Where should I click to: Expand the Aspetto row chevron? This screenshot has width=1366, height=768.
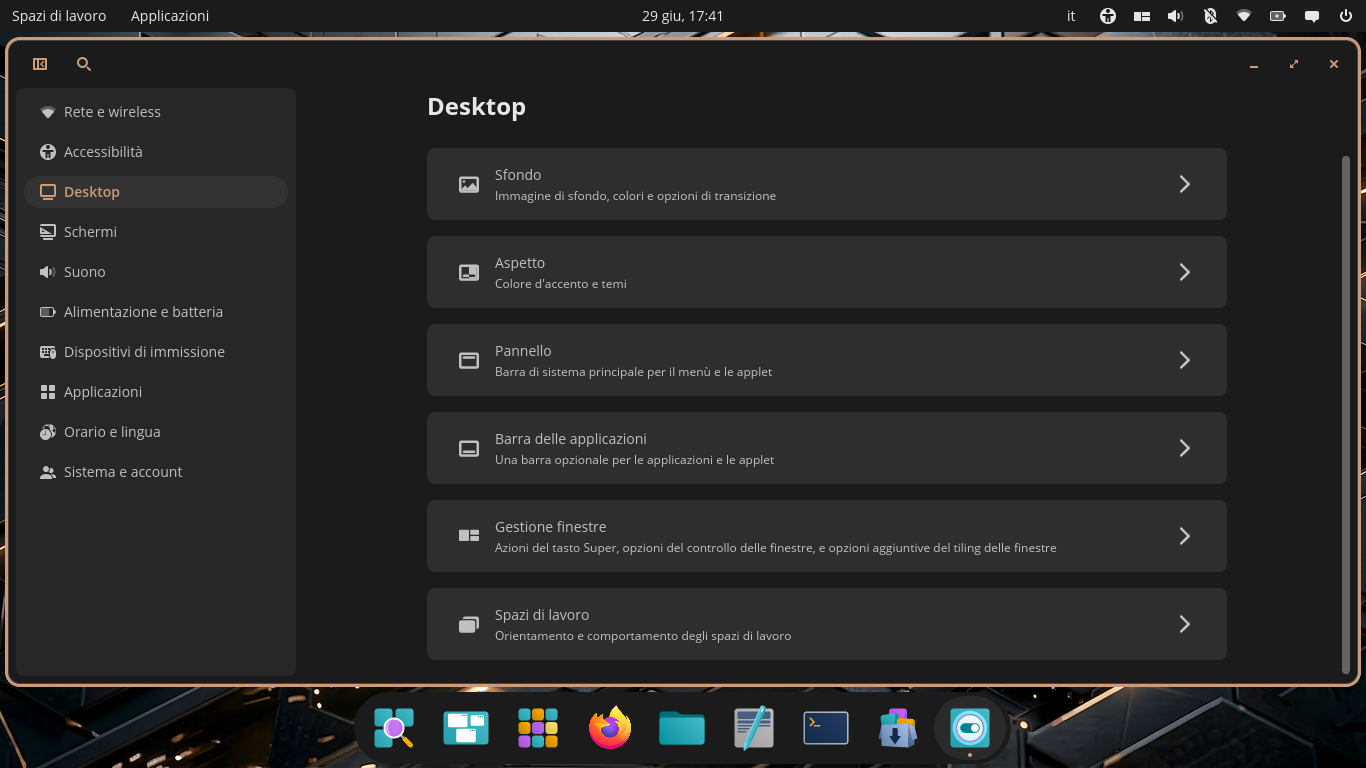[x=1184, y=272]
